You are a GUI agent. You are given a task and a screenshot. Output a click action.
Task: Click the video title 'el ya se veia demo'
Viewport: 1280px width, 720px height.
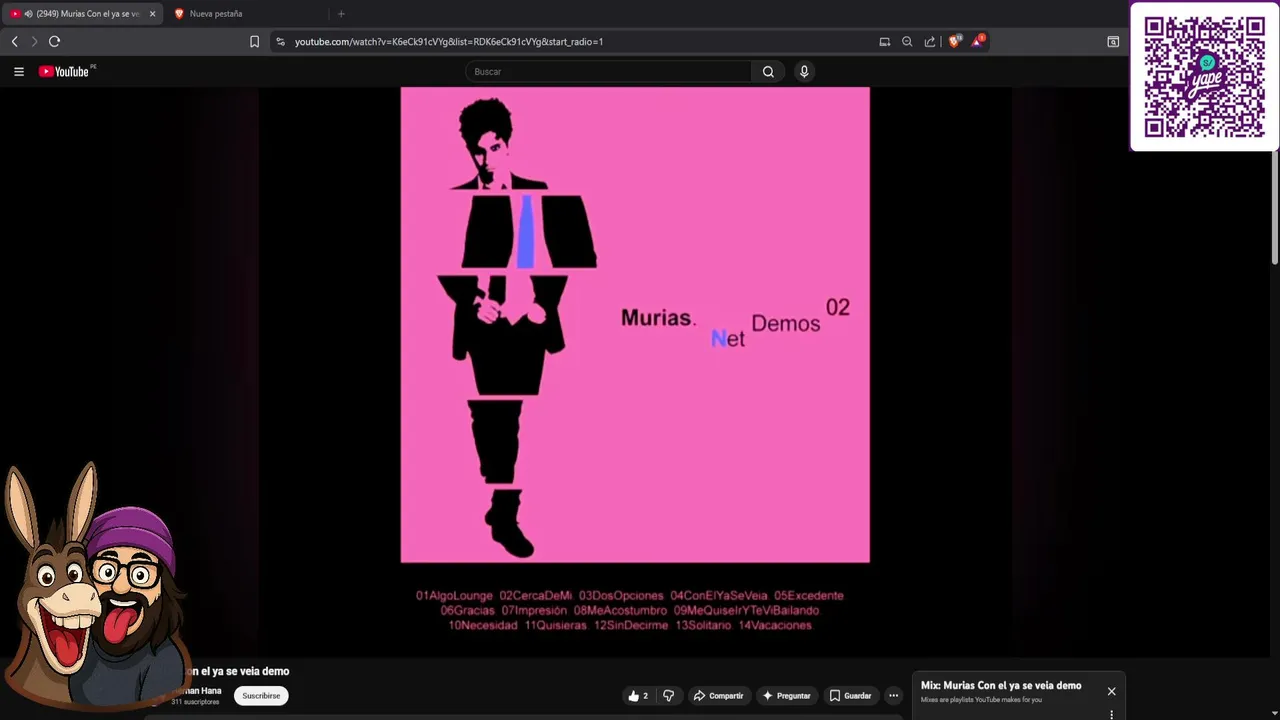238,671
